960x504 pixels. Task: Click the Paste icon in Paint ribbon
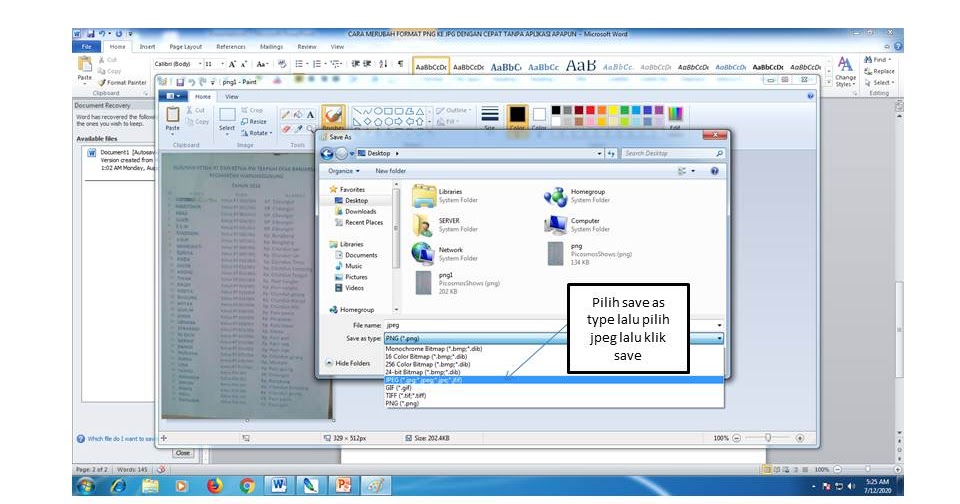click(173, 114)
